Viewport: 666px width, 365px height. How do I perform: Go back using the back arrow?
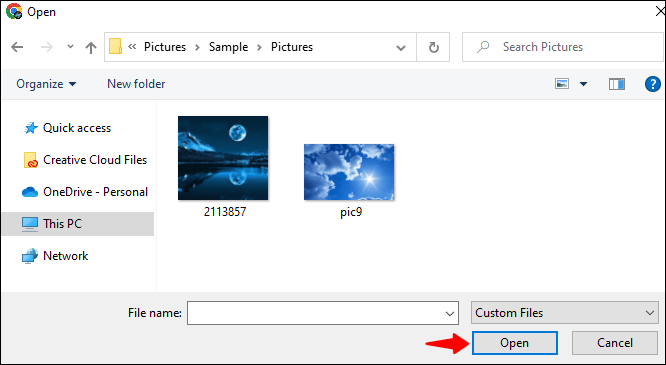coord(17,47)
